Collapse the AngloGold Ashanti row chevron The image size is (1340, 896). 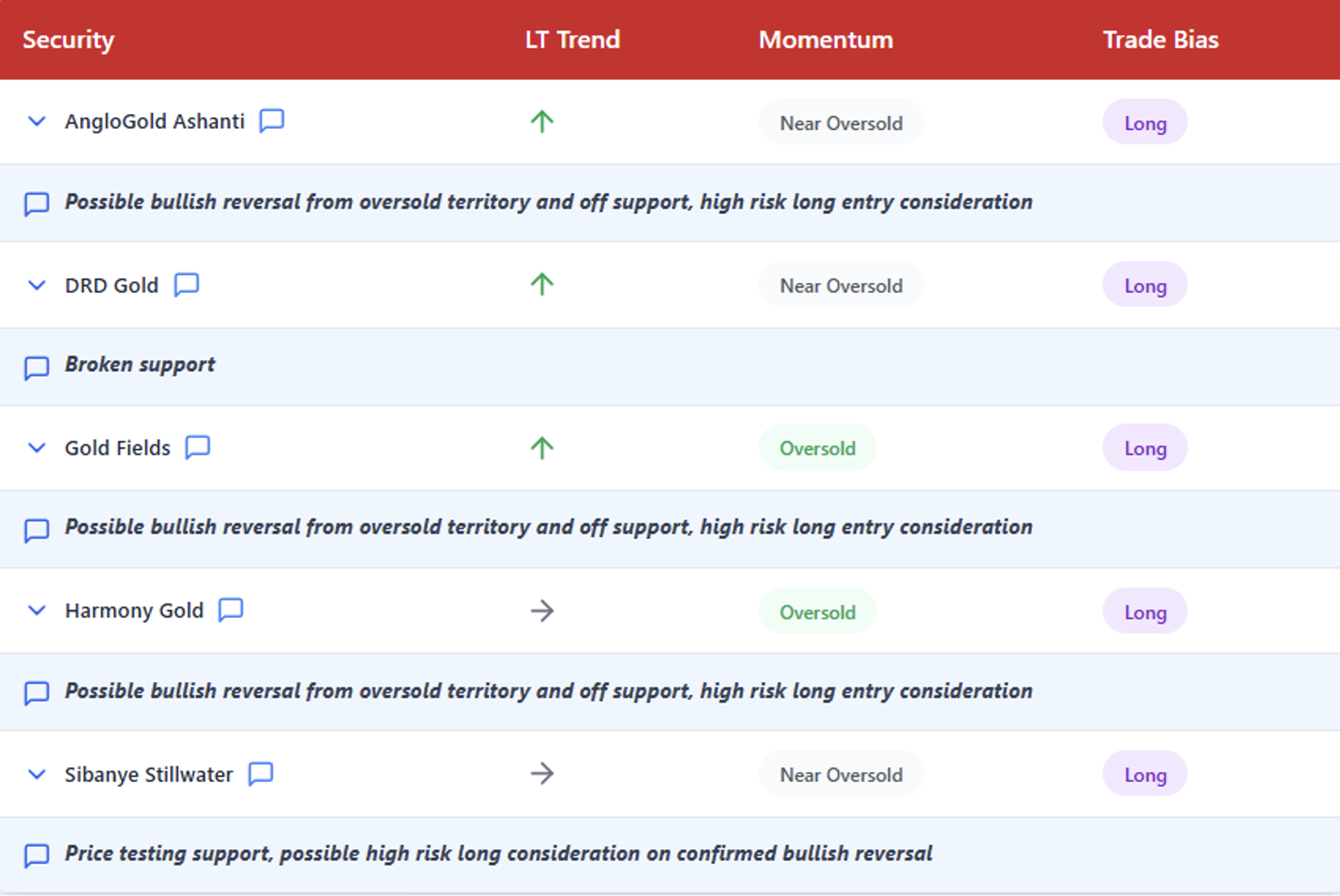tap(36, 121)
